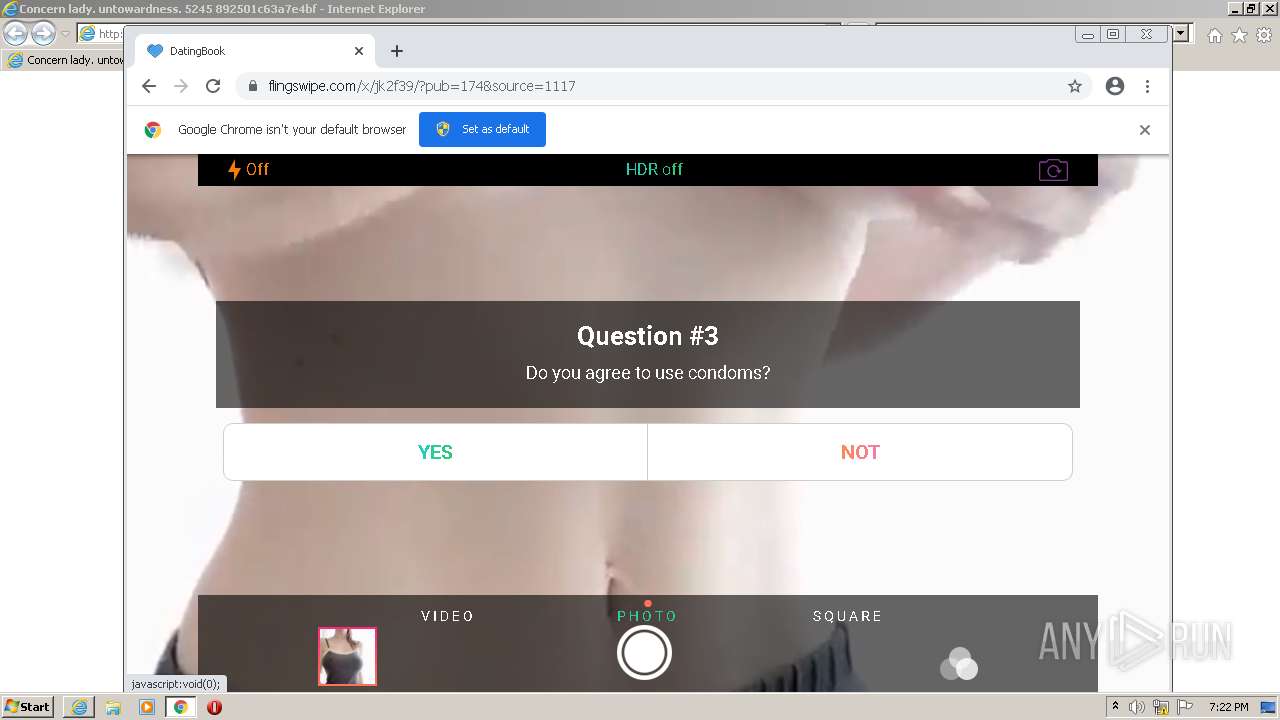This screenshot has width=1280, height=720.
Task: Open a new Chrome tab
Action: pyautogui.click(x=397, y=51)
